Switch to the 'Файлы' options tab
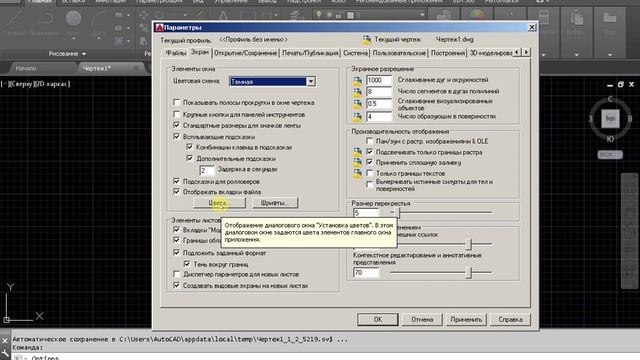Viewport: 640px width, 360px height. (x=176, y=53)
